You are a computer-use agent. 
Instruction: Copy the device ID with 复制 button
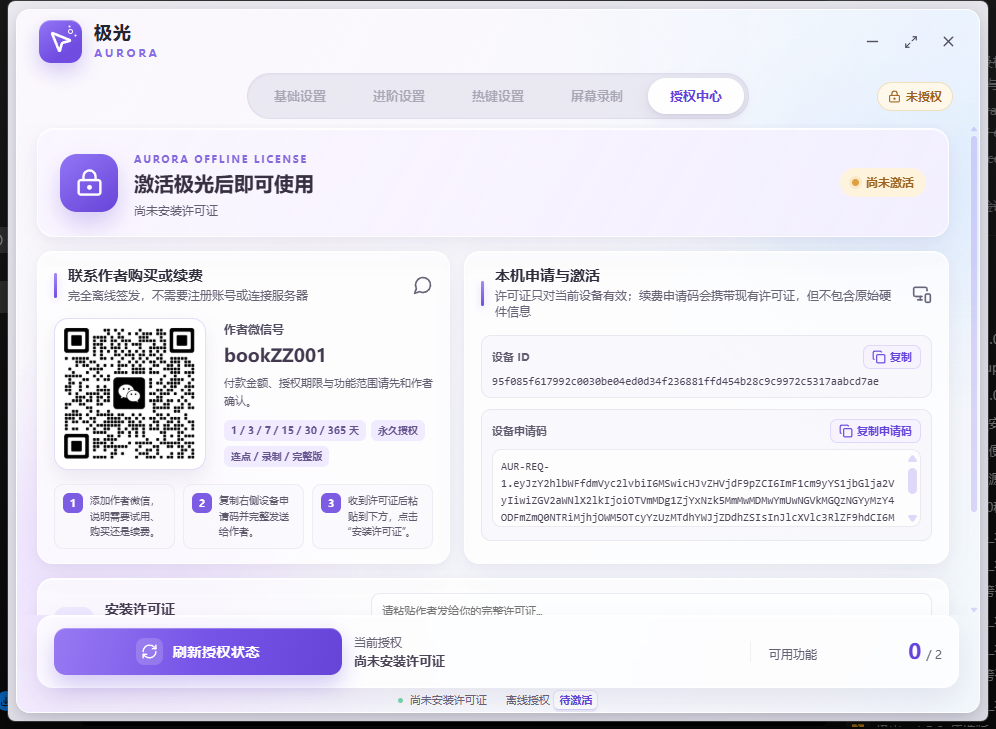(892, 358)
